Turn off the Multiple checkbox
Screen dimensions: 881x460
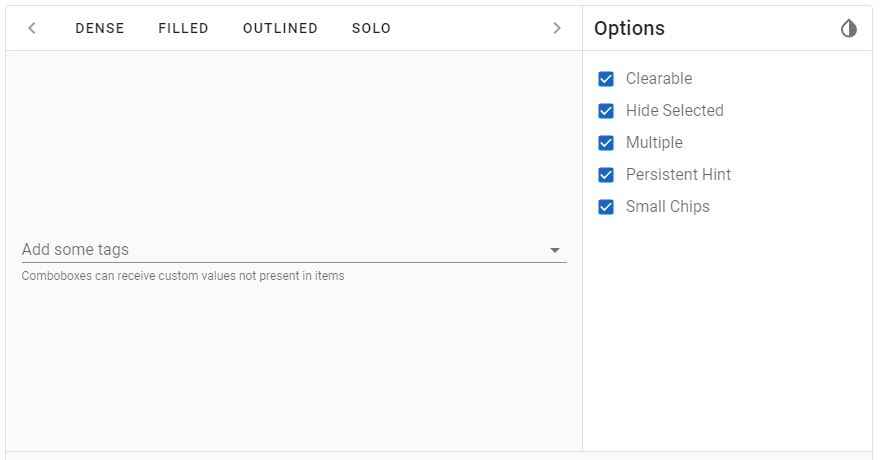[606, 143]
